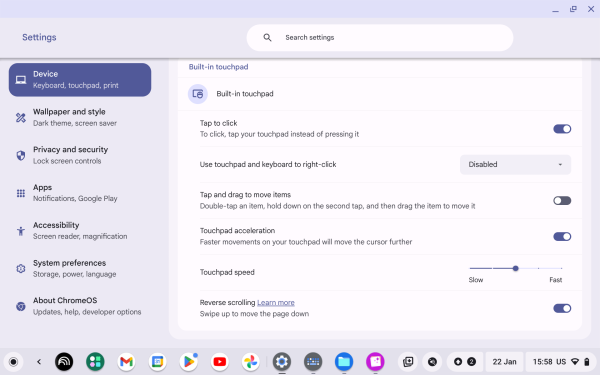Turn off Reverse scrolling toggle
This screenshot has height=375, width=600.
pos(562,308)
